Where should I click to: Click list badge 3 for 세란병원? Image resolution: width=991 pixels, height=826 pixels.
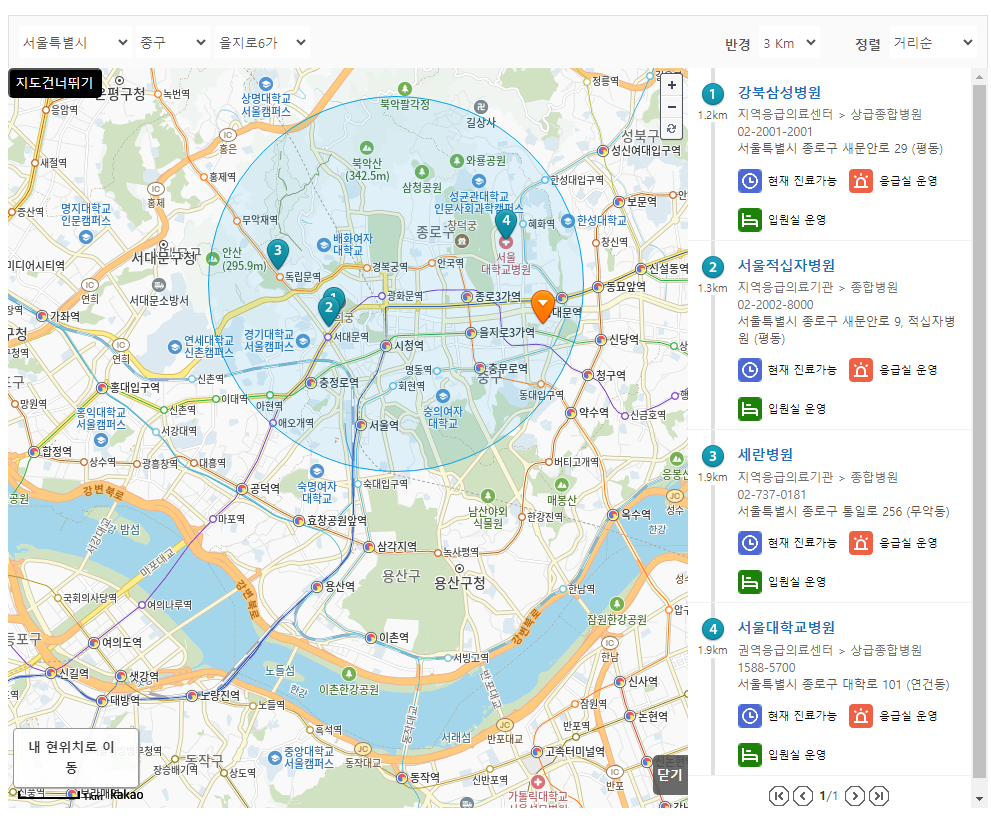712,456
